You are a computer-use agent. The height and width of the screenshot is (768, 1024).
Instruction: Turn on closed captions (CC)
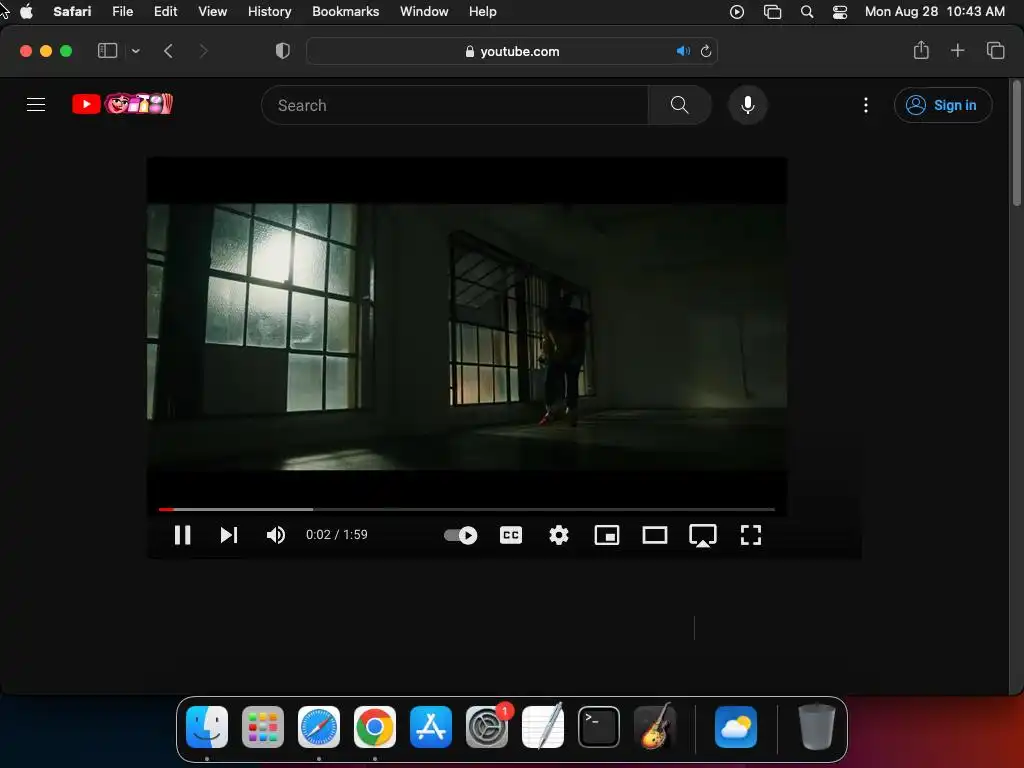511,535
